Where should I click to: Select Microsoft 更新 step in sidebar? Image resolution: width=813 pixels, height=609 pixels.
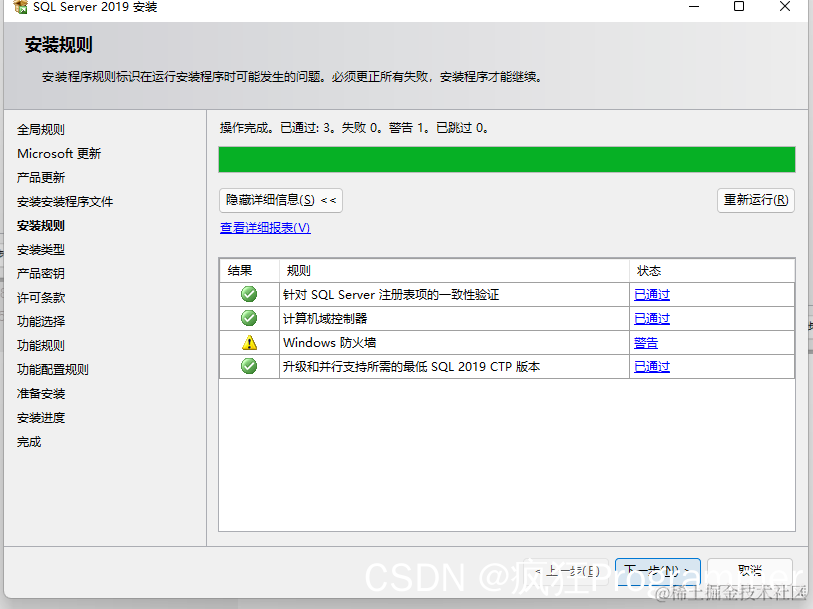59,153
